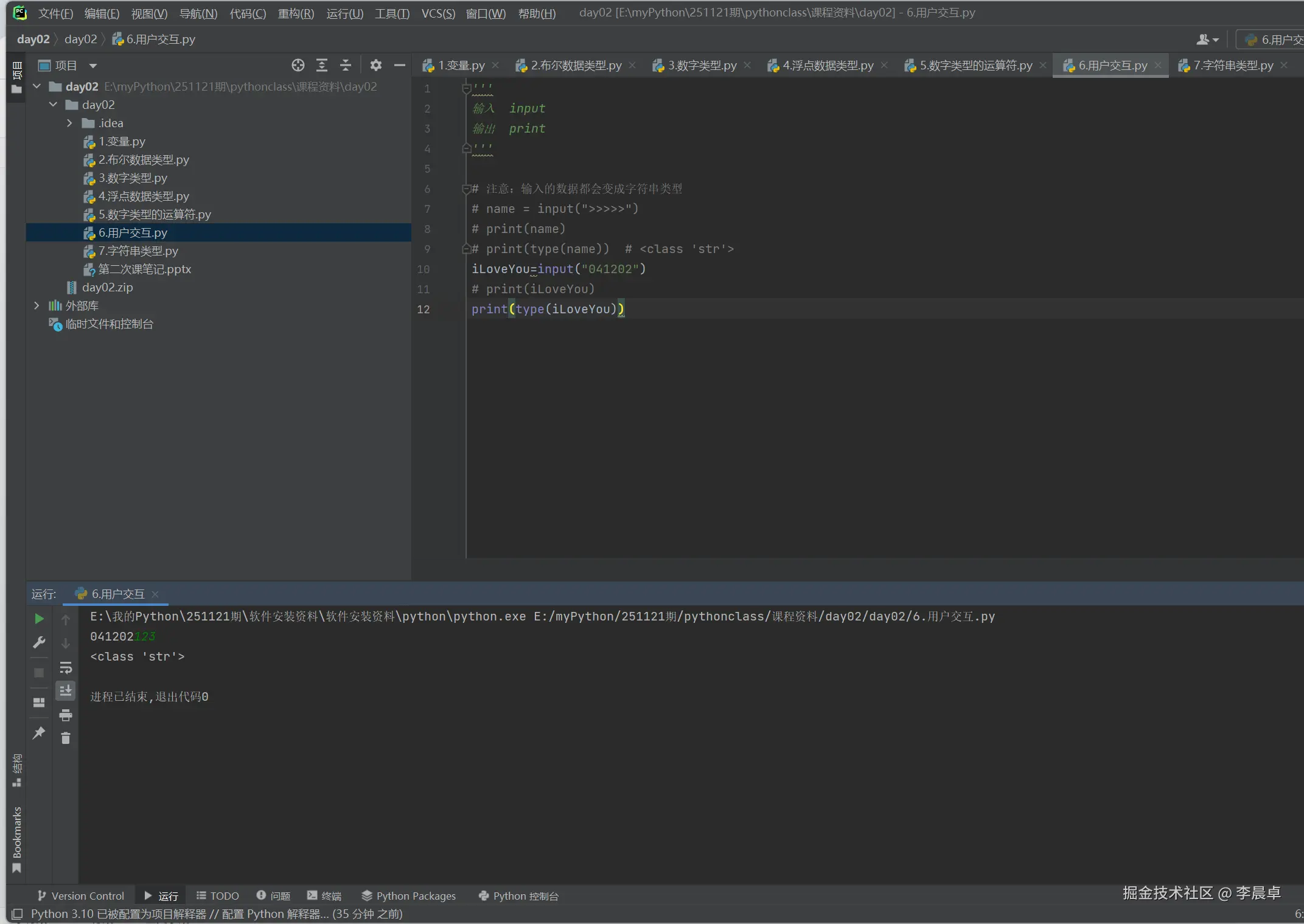
Task: Collapse the day02 project root folder
Action: point(37,86)
